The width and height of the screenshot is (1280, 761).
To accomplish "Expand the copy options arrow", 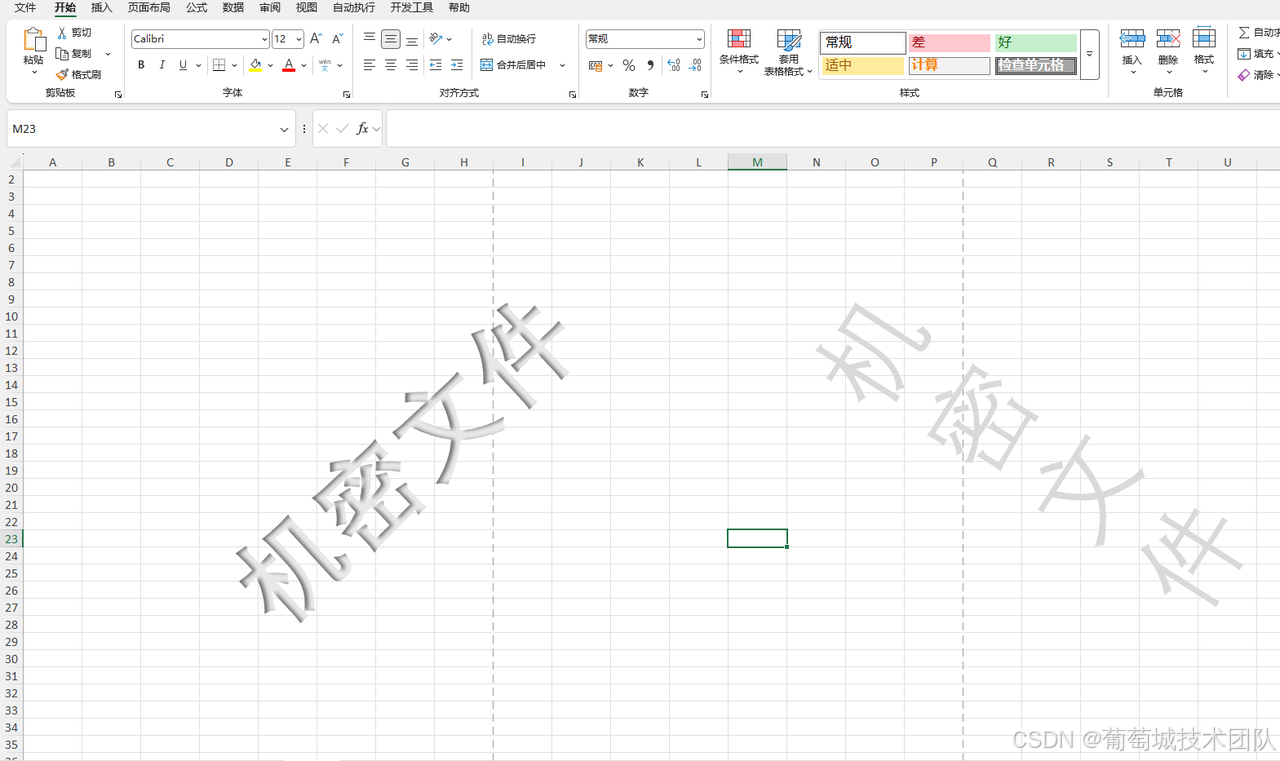I will pyautogui.click(x=108, y=54).
